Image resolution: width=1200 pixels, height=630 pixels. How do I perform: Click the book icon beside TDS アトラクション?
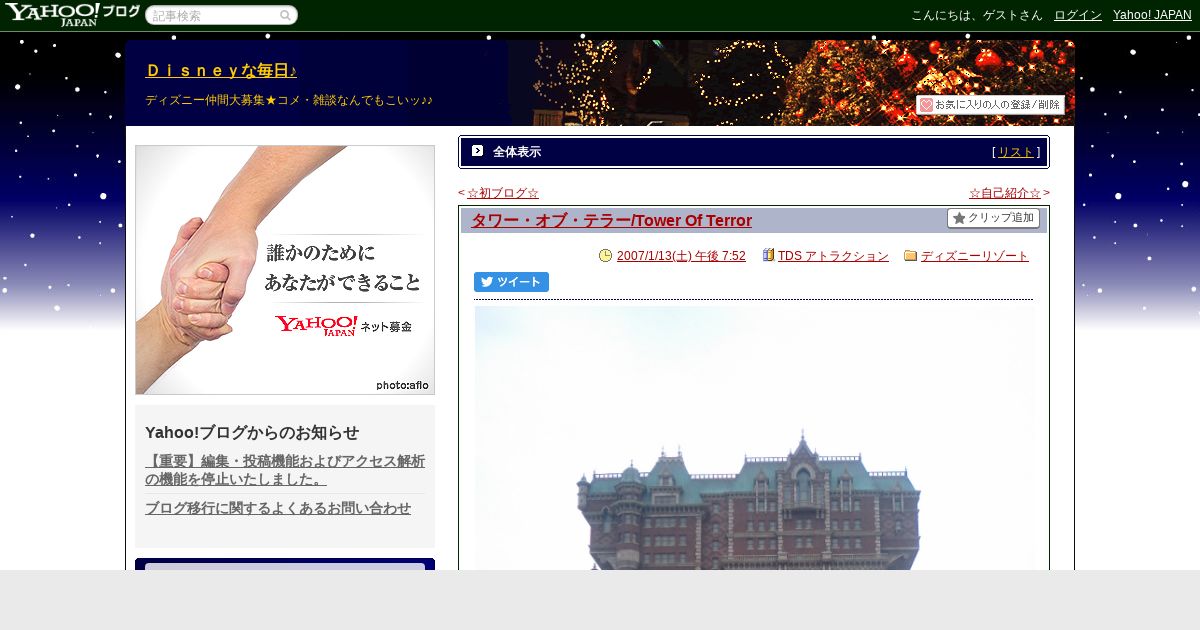click(x=768, y=255)
